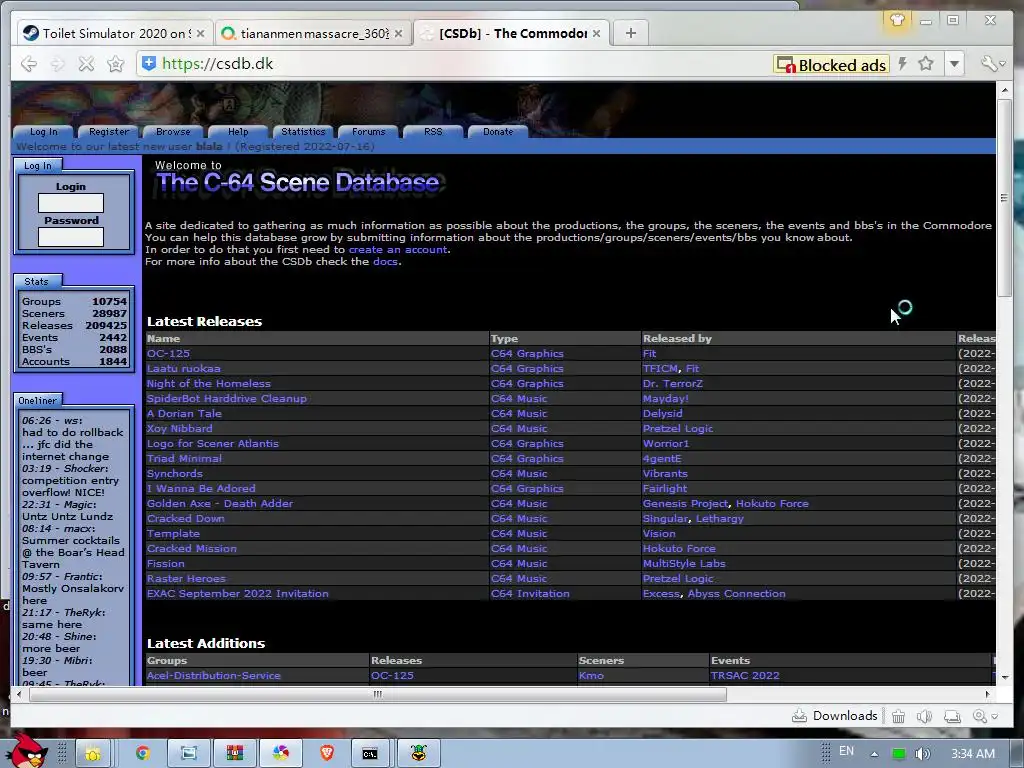Open the Brave browser on the taskbar

click(x=327, y=753)
